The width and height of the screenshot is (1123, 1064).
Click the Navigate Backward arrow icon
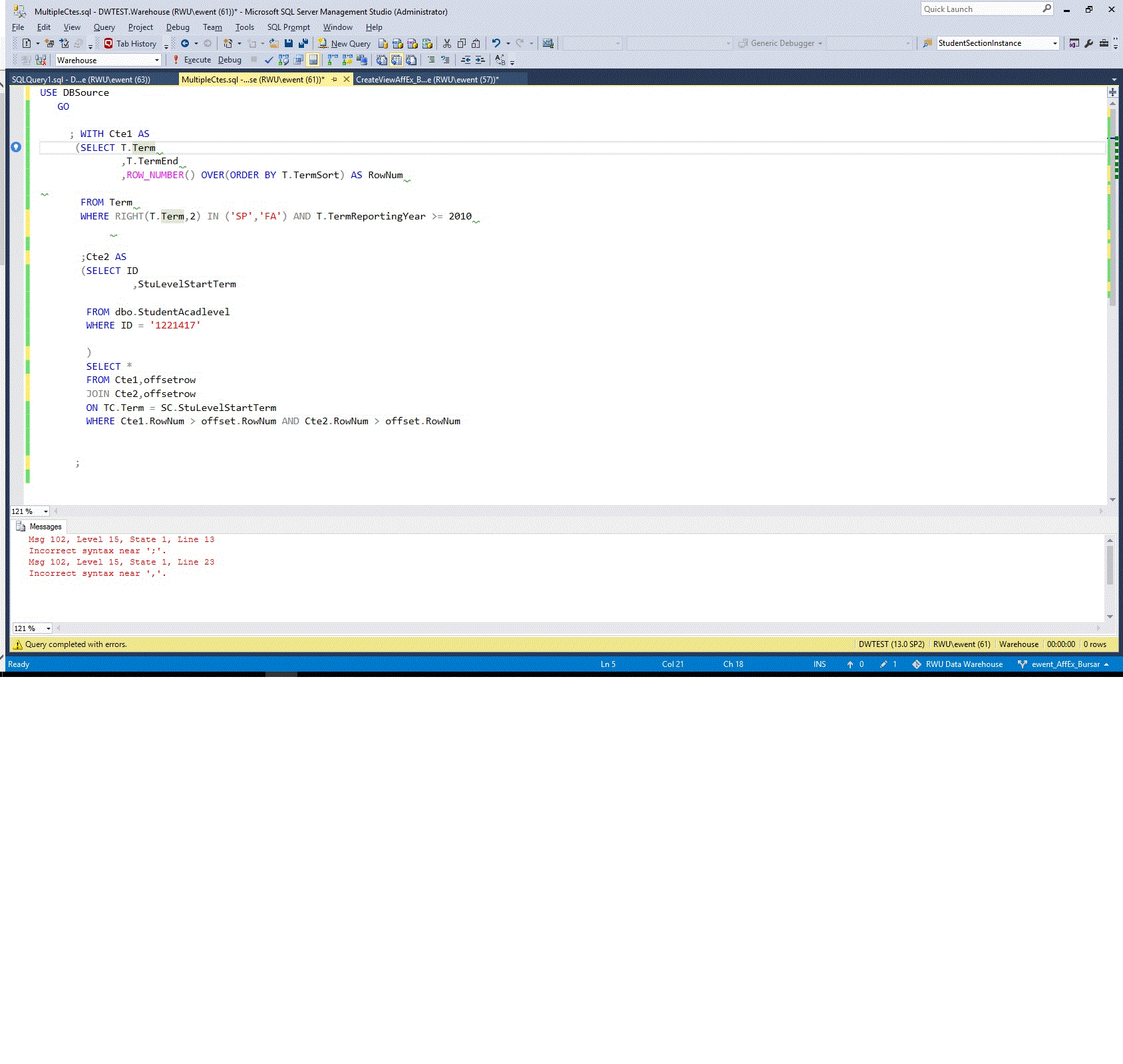click(185, 44)
